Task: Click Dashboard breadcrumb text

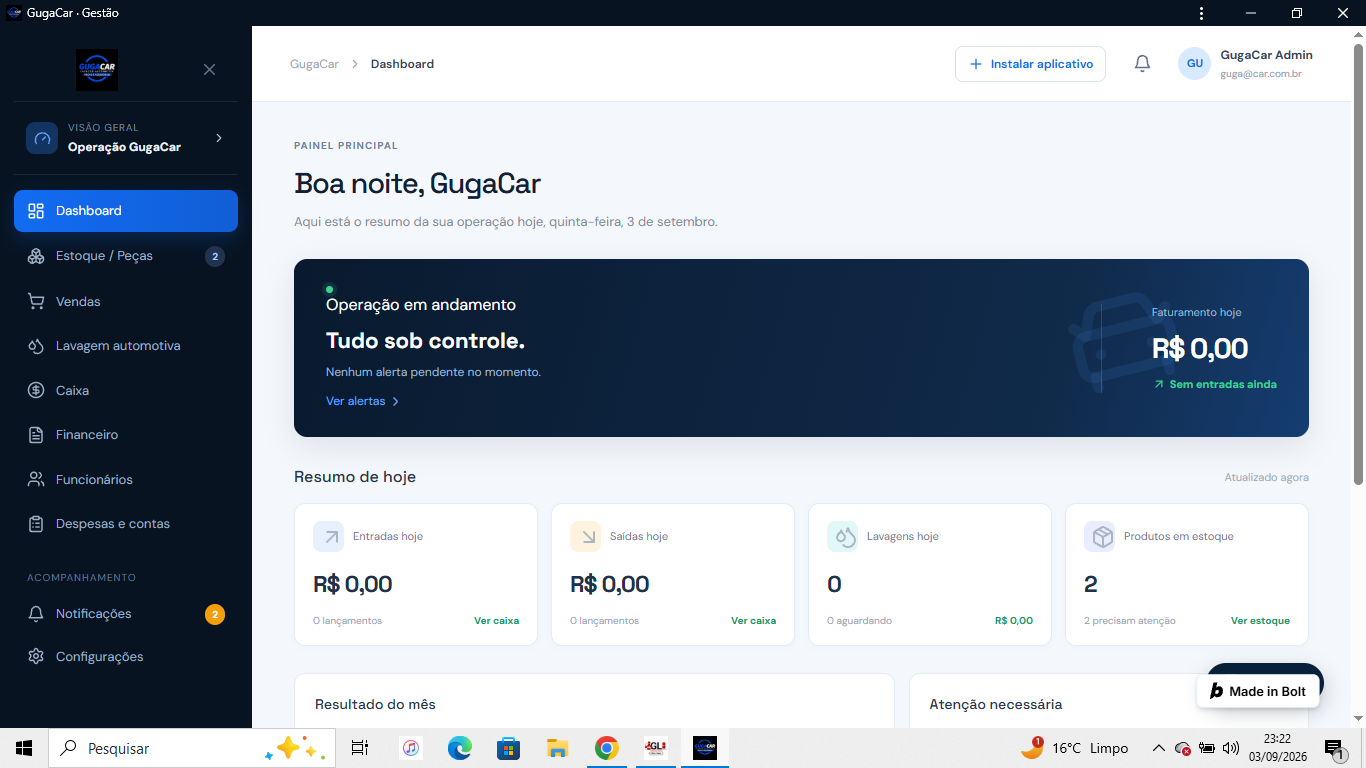Action: [402, 64]
